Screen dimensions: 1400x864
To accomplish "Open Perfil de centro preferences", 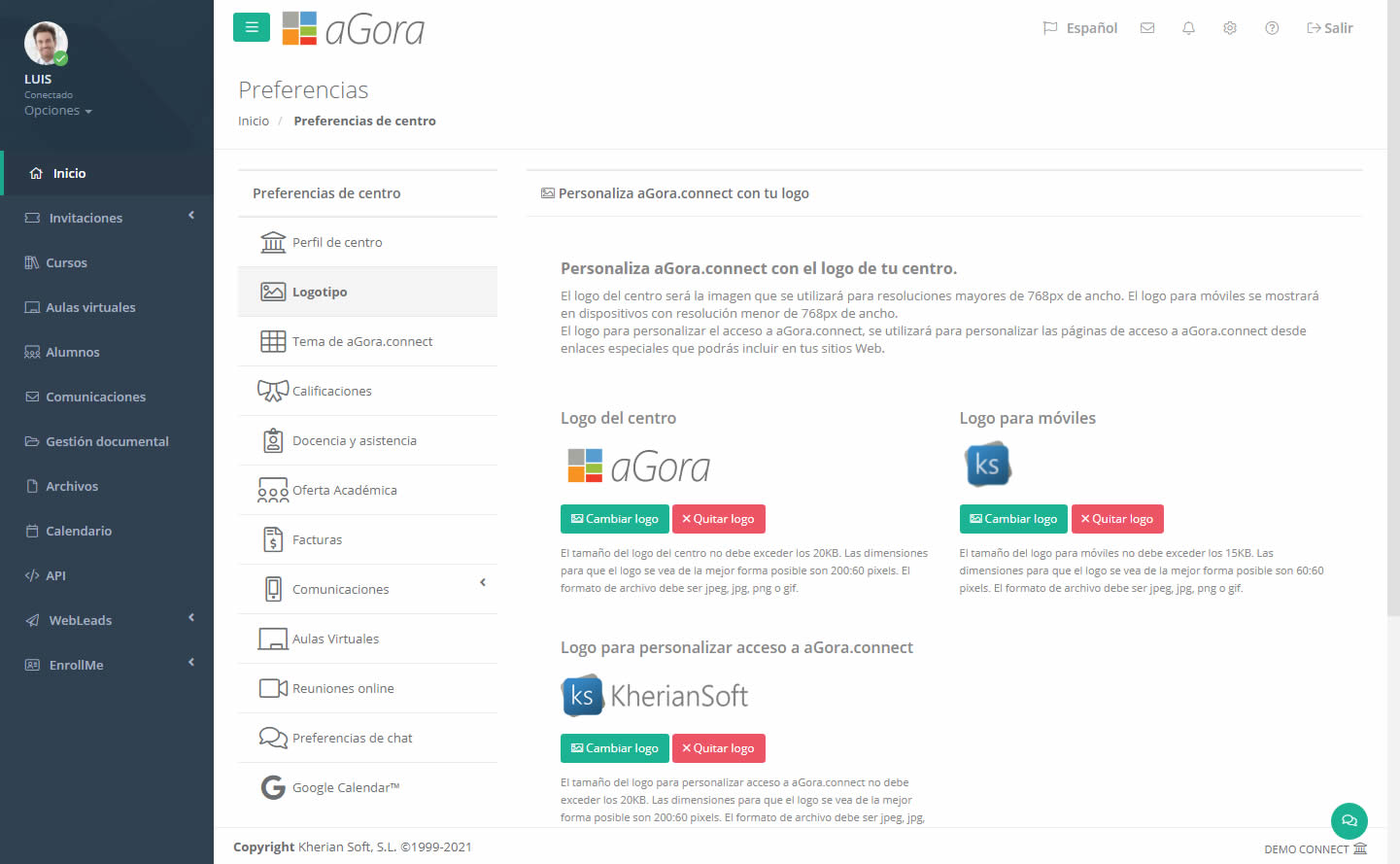I will pyautogui.click(x=367, y=242).
